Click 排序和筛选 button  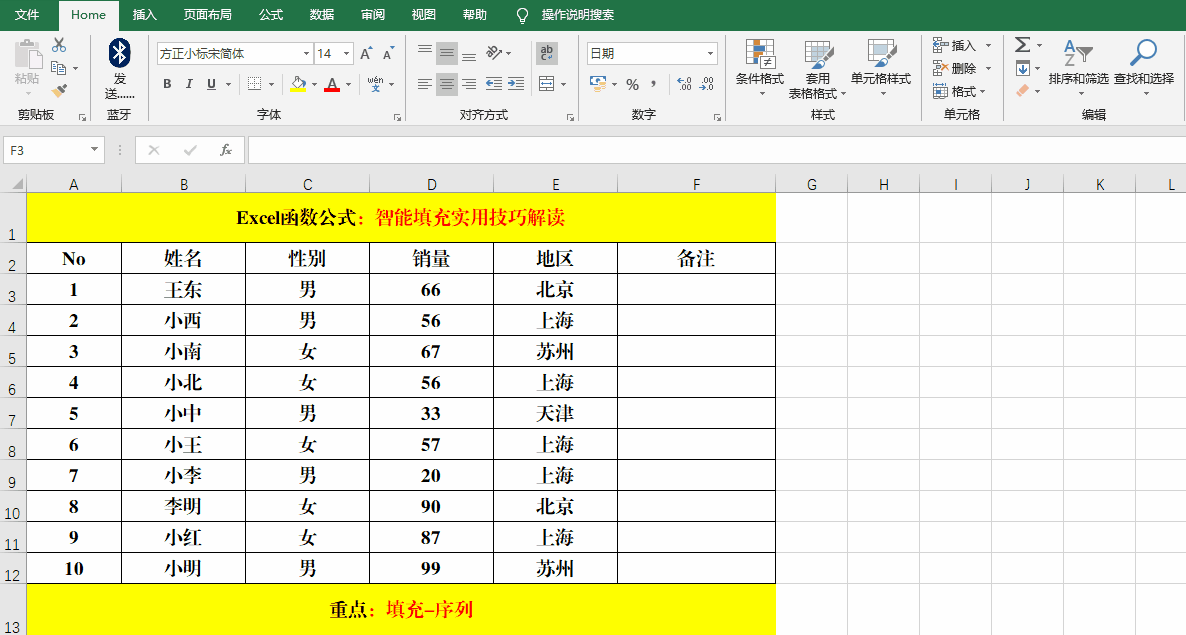[x=1078, y=62]
